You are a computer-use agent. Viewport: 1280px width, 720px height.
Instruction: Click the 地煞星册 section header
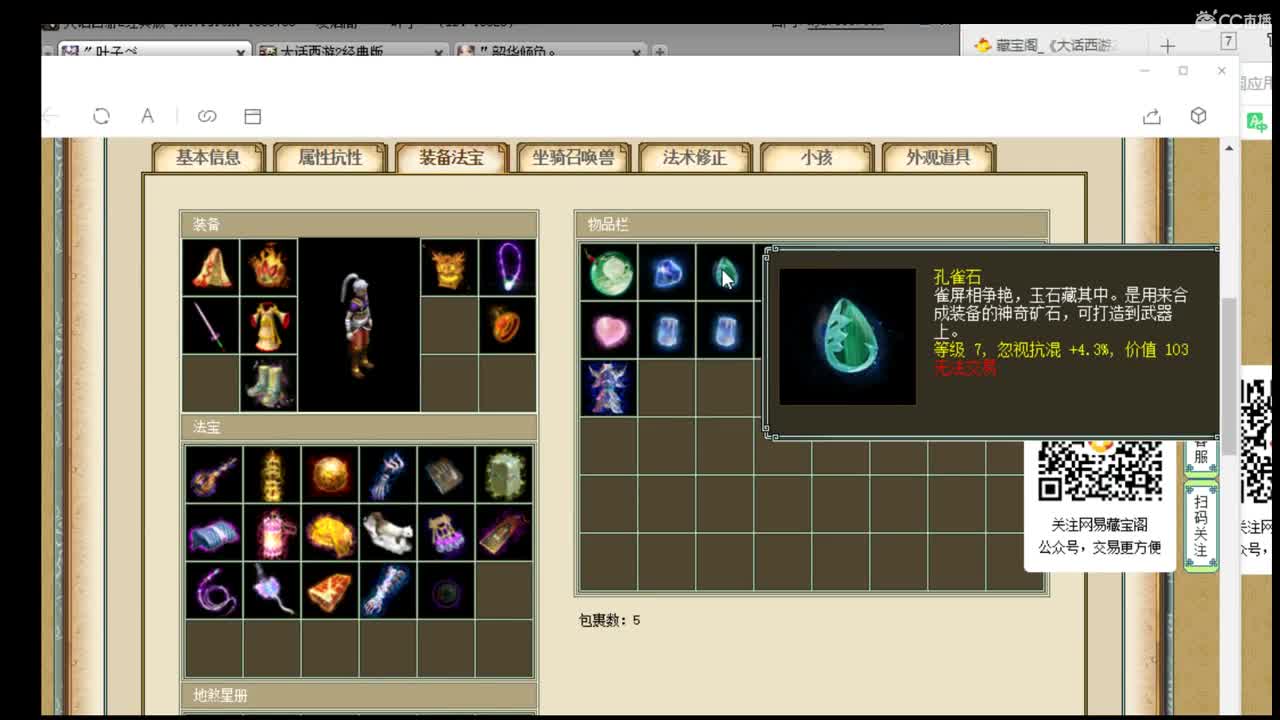(x=359, y=695)
